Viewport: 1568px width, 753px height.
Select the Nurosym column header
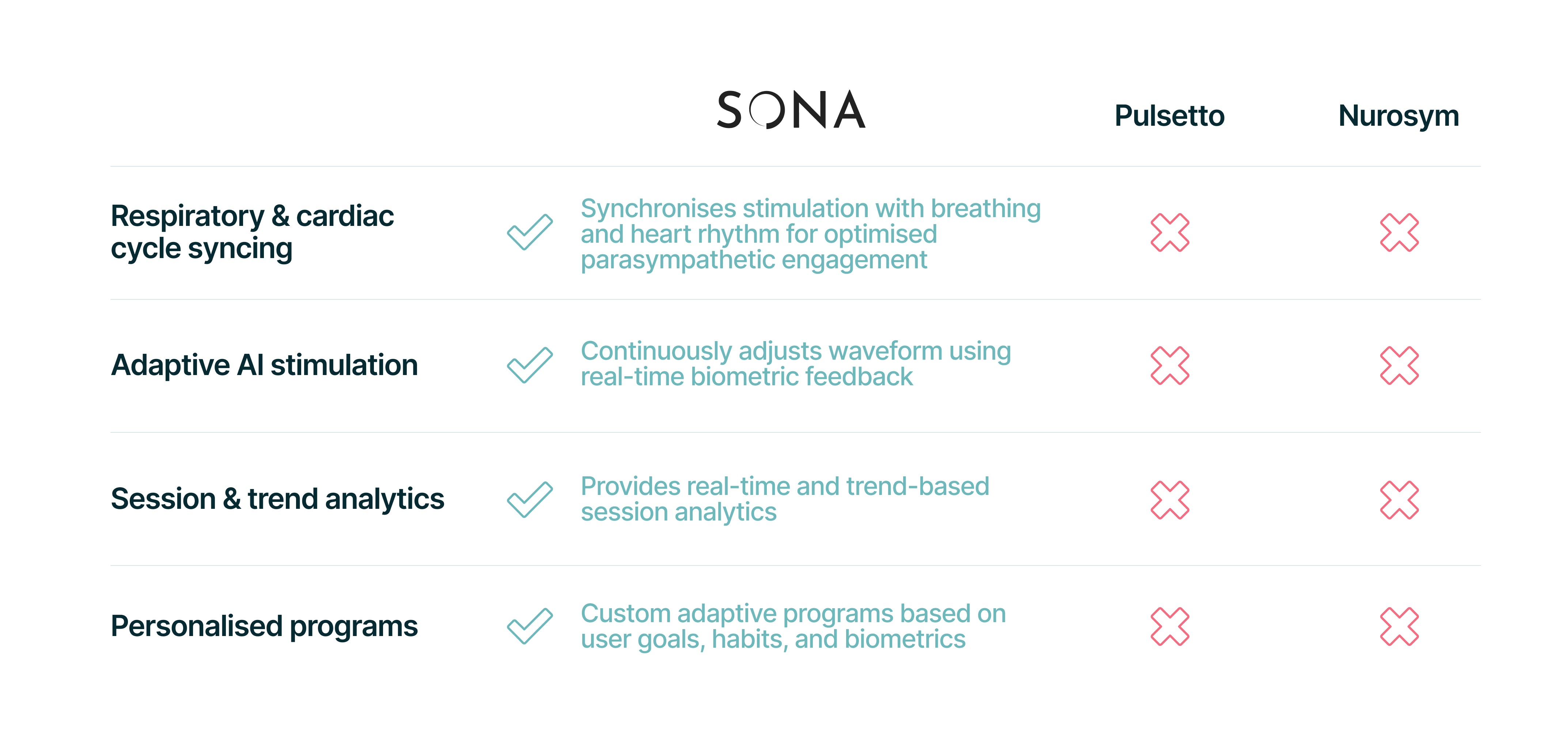click(1398, 116)
